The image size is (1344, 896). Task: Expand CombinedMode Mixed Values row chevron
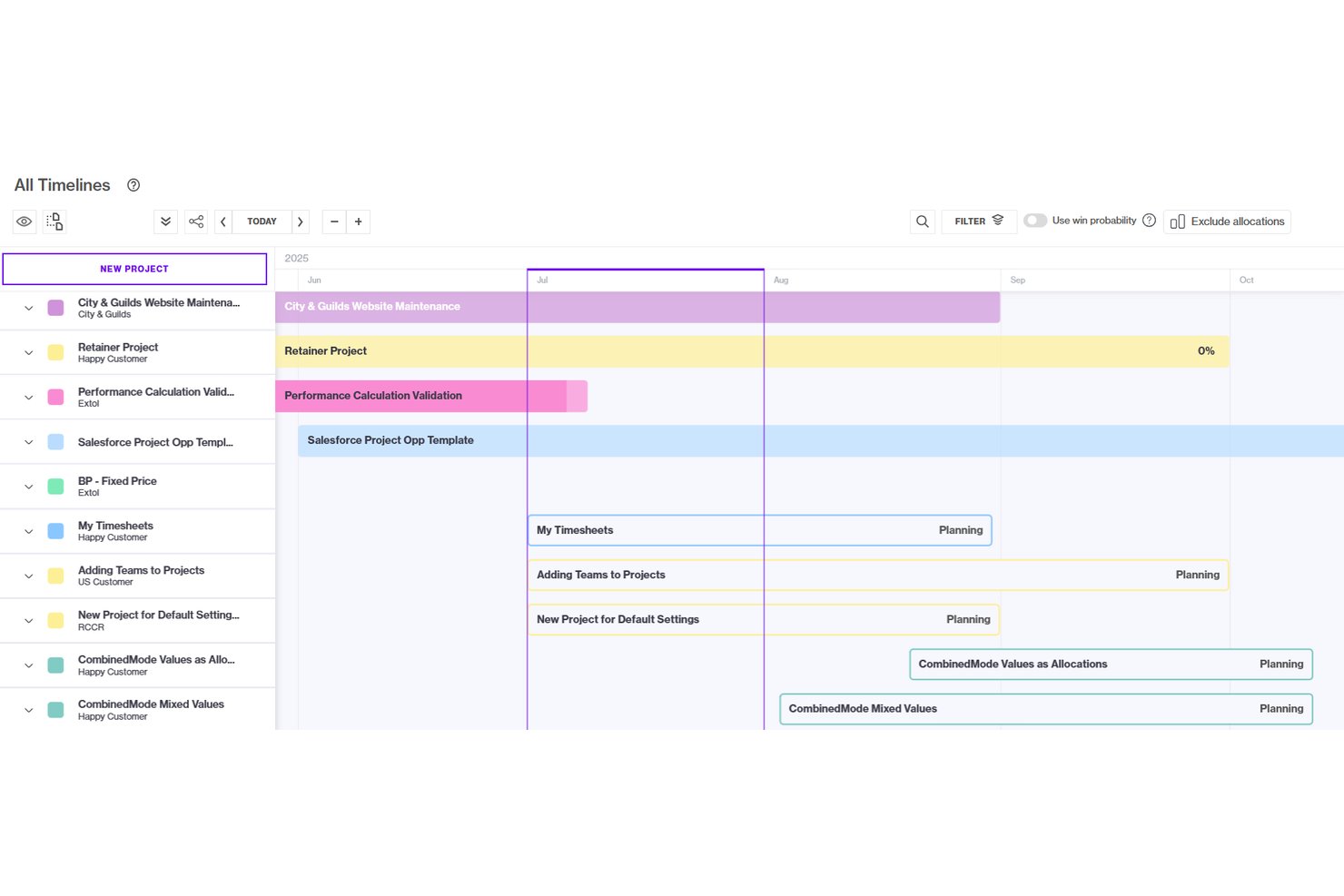click(x=29, y=710)
